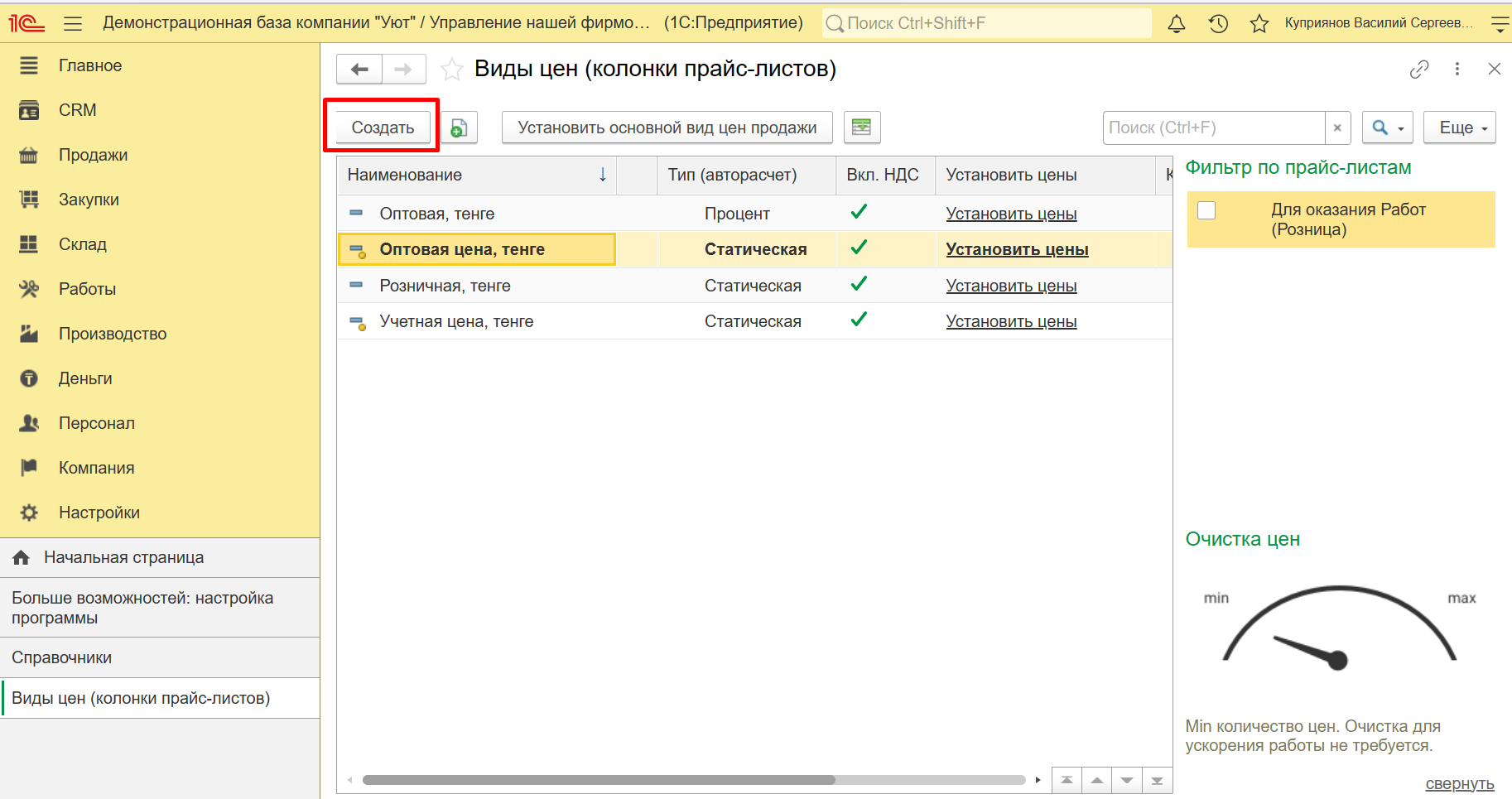Open the 'Продажи' section

[93, 155]
